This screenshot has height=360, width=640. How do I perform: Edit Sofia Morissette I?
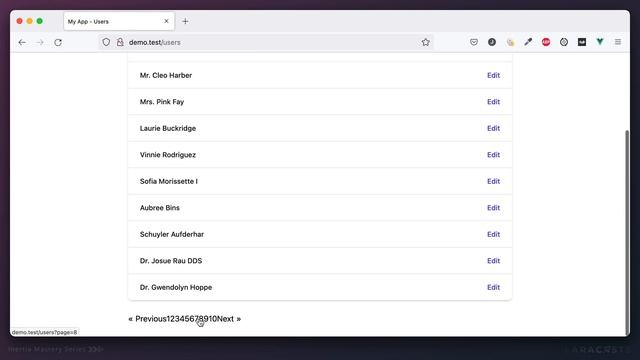point(493,181)
